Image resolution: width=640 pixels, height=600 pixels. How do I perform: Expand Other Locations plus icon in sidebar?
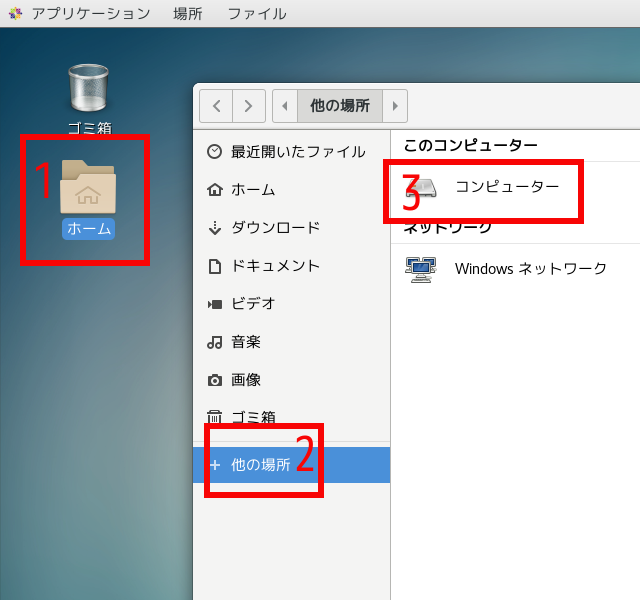click(x=214, y=465)
